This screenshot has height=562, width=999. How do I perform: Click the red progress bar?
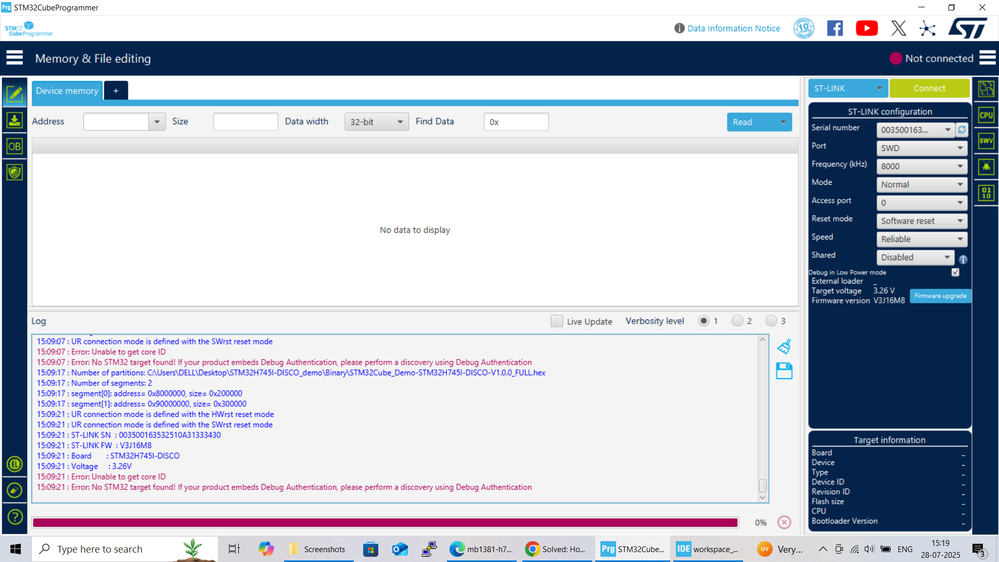coord(385,522)
